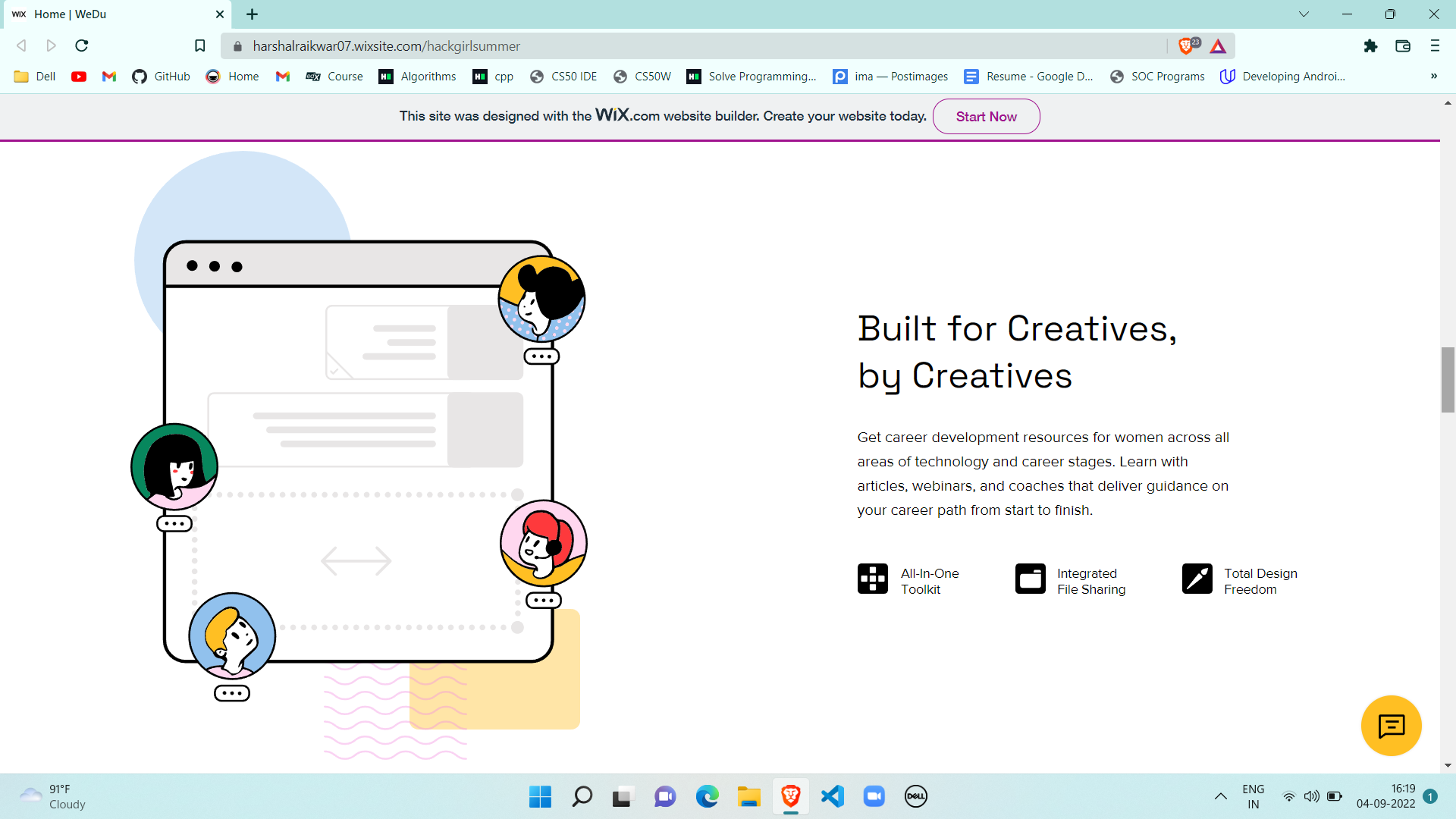Open the browser extensions puzzle icon

(1370, 46)
